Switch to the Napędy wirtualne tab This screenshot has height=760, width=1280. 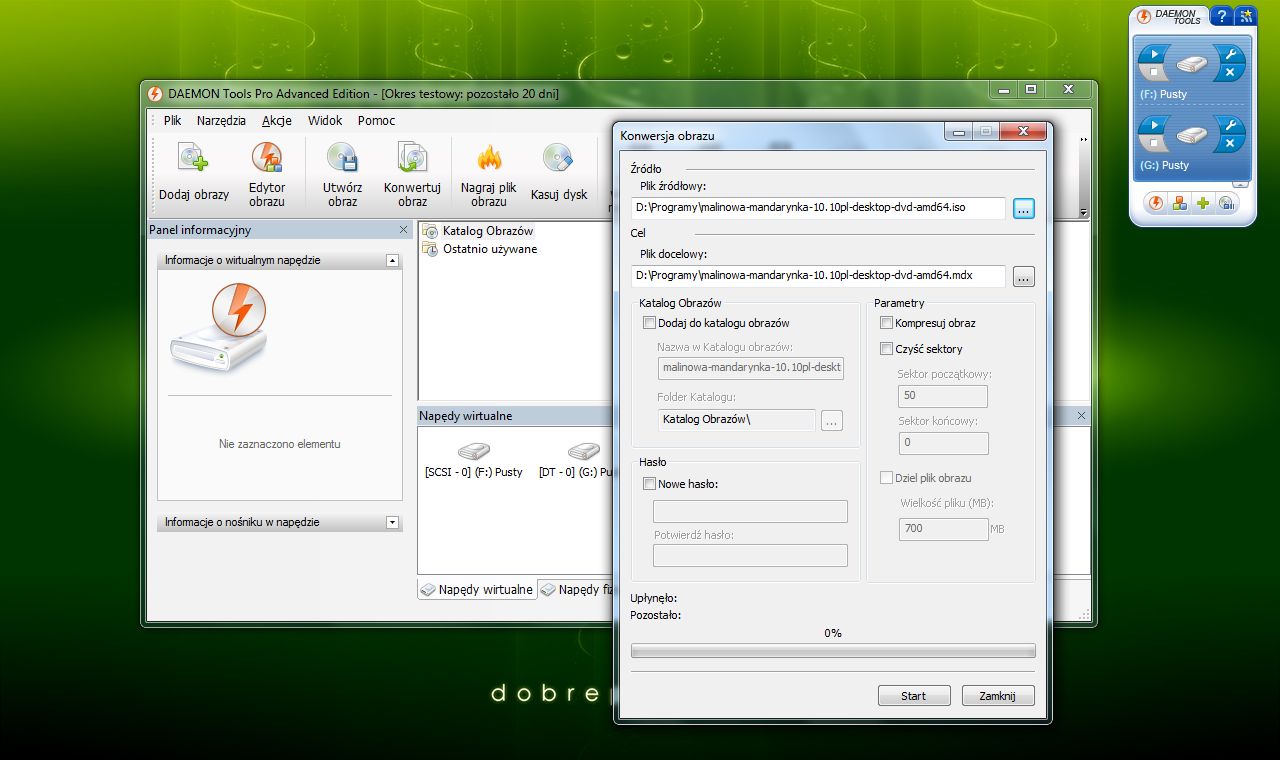477,589
